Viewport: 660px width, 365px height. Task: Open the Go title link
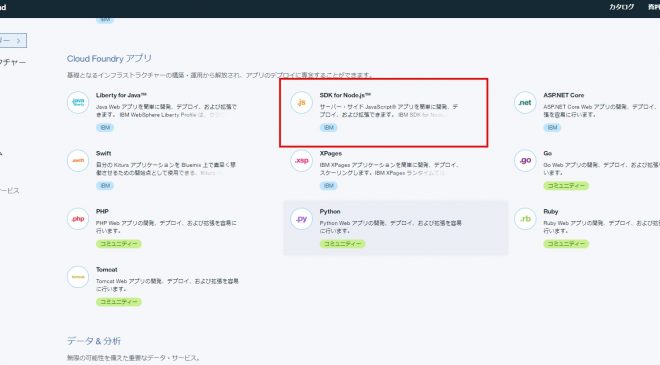click(x=547, y=153)
